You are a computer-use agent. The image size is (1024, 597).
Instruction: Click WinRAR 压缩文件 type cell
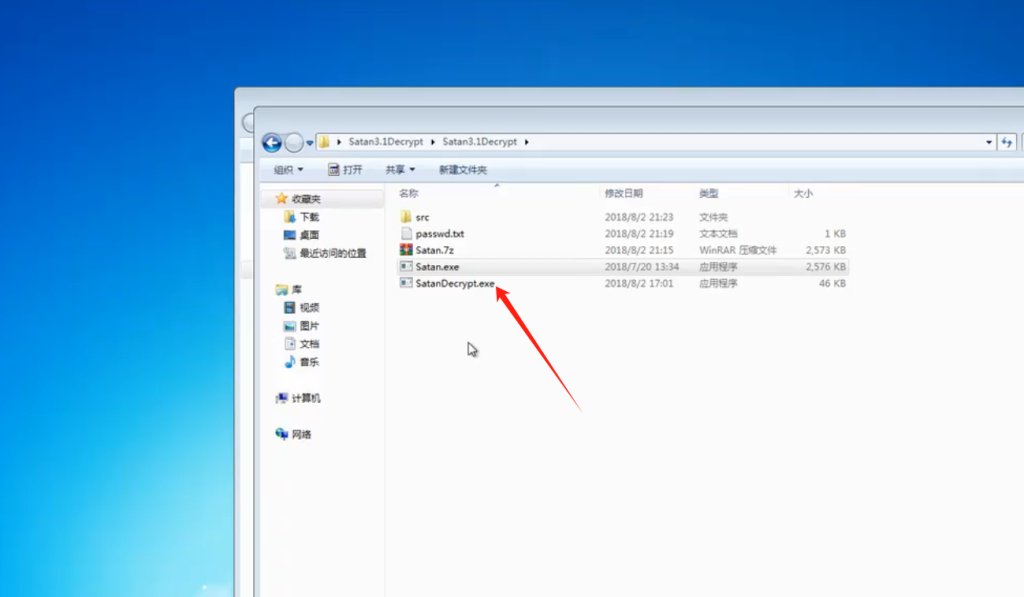coord(737,250)
